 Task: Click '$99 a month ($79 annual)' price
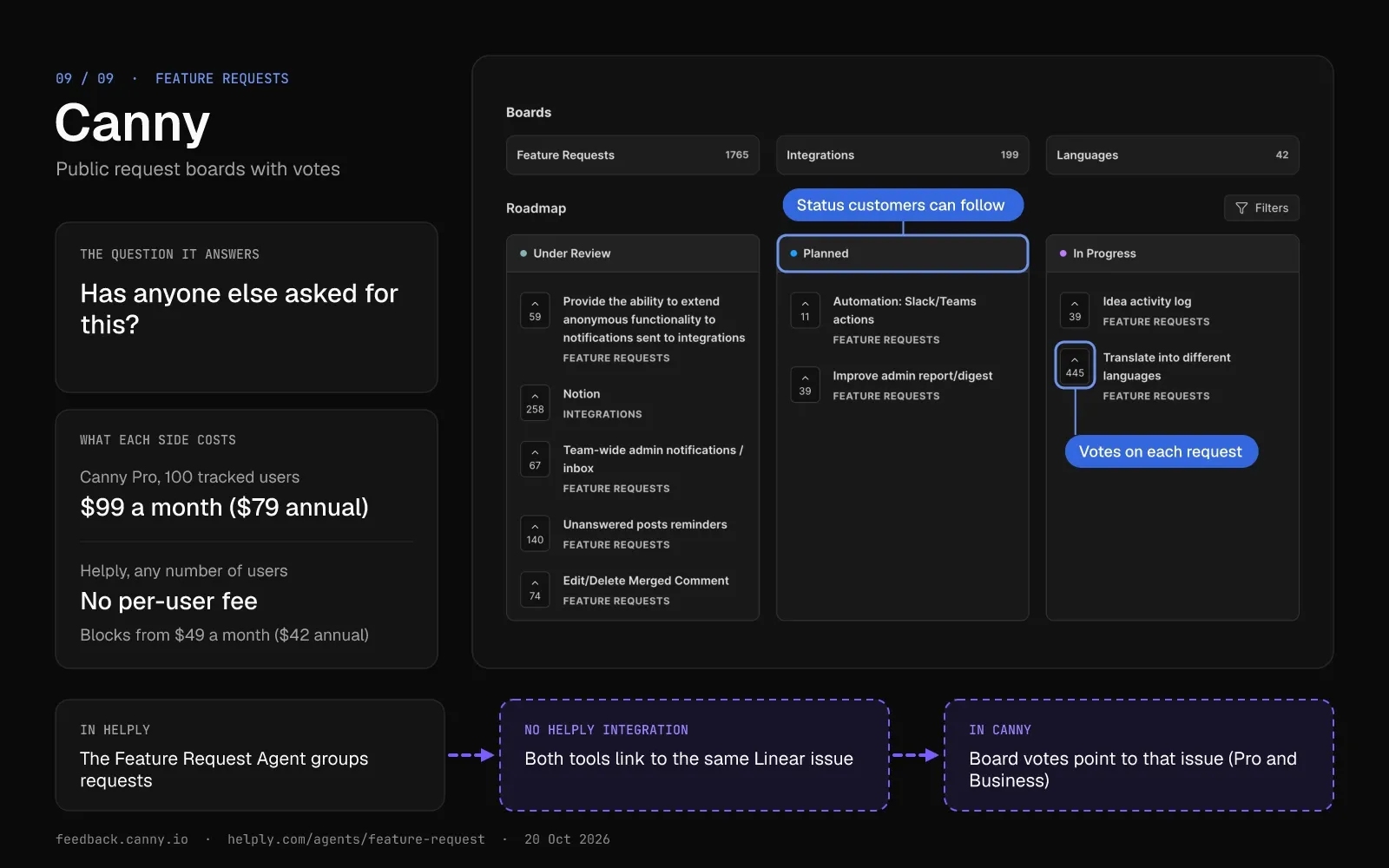224,507
